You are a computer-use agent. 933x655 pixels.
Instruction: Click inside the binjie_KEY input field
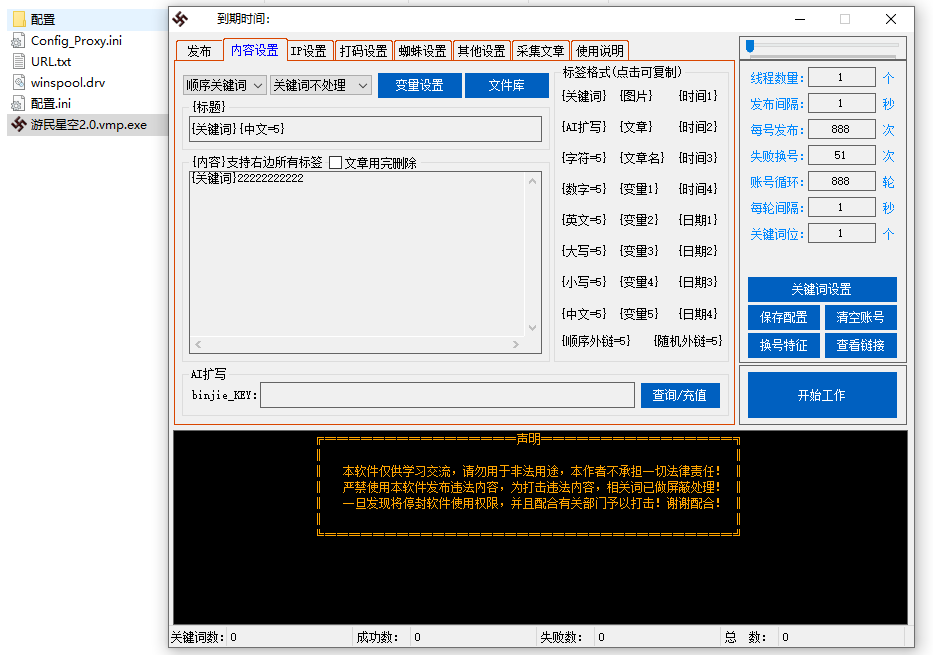coord(450,395)
